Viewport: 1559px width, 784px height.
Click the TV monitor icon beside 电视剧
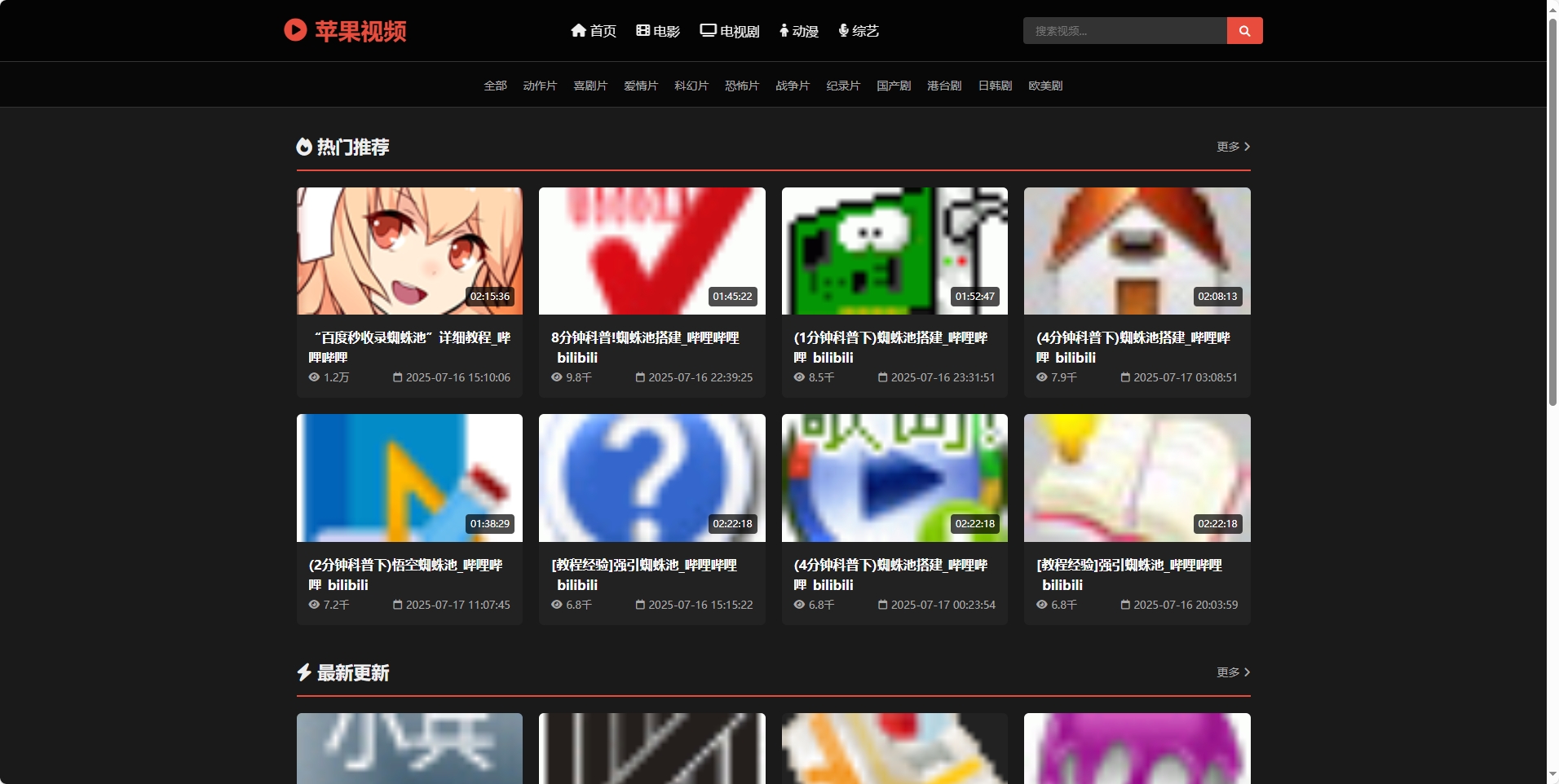pyautogui.click(x=708, y=30)
